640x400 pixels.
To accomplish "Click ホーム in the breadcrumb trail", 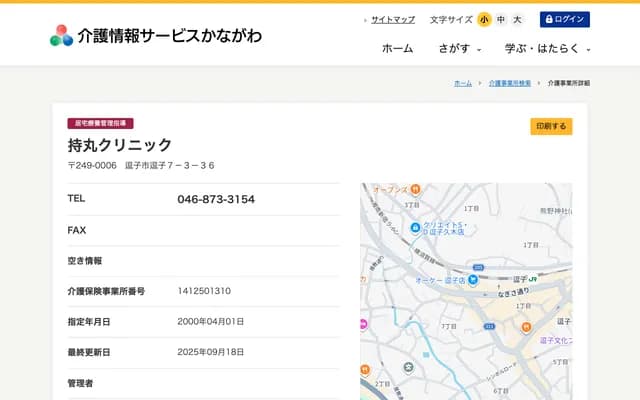I will [463, 83].
